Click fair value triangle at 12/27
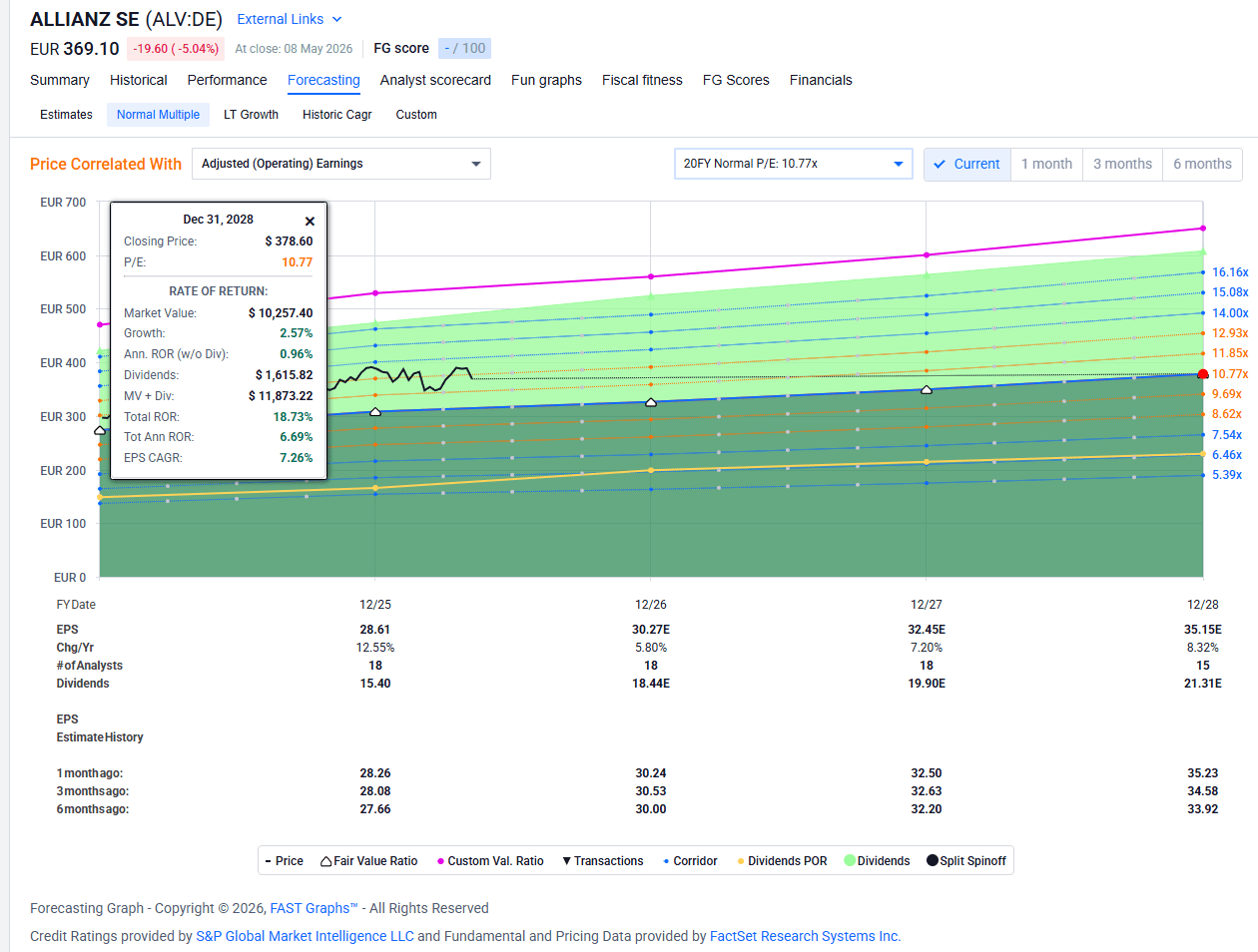The height and width of the screenshot is (952, 1258). click(927, 390)
